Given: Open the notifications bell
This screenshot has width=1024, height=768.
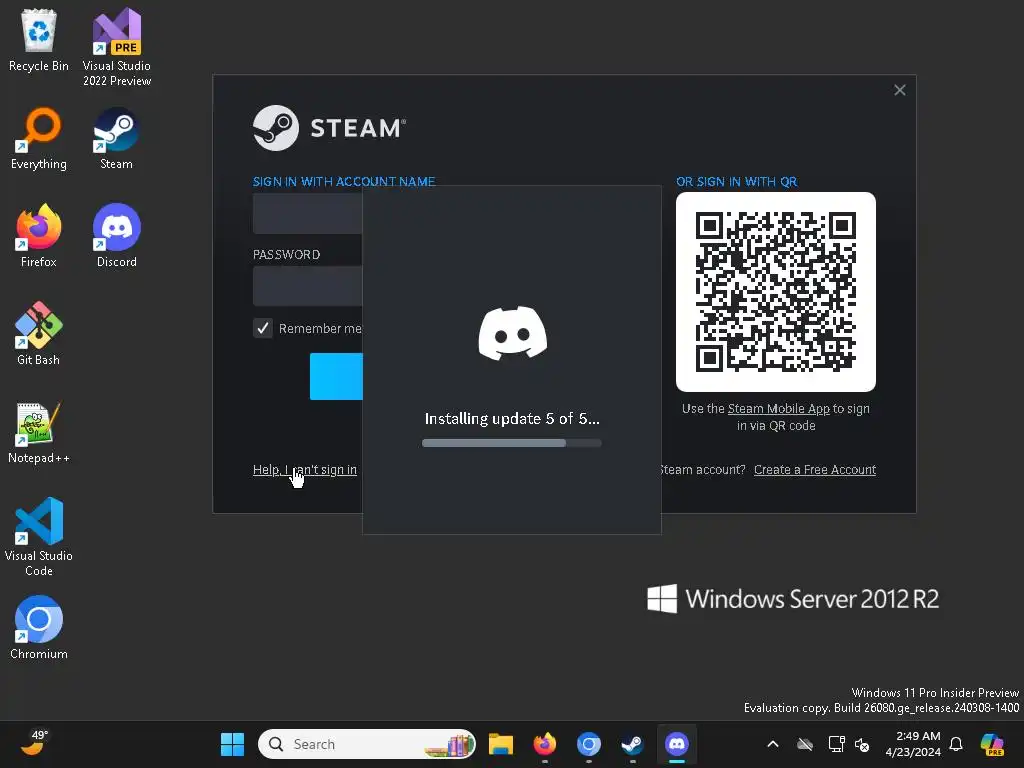Looking at the screenshot, I should 956,744.
